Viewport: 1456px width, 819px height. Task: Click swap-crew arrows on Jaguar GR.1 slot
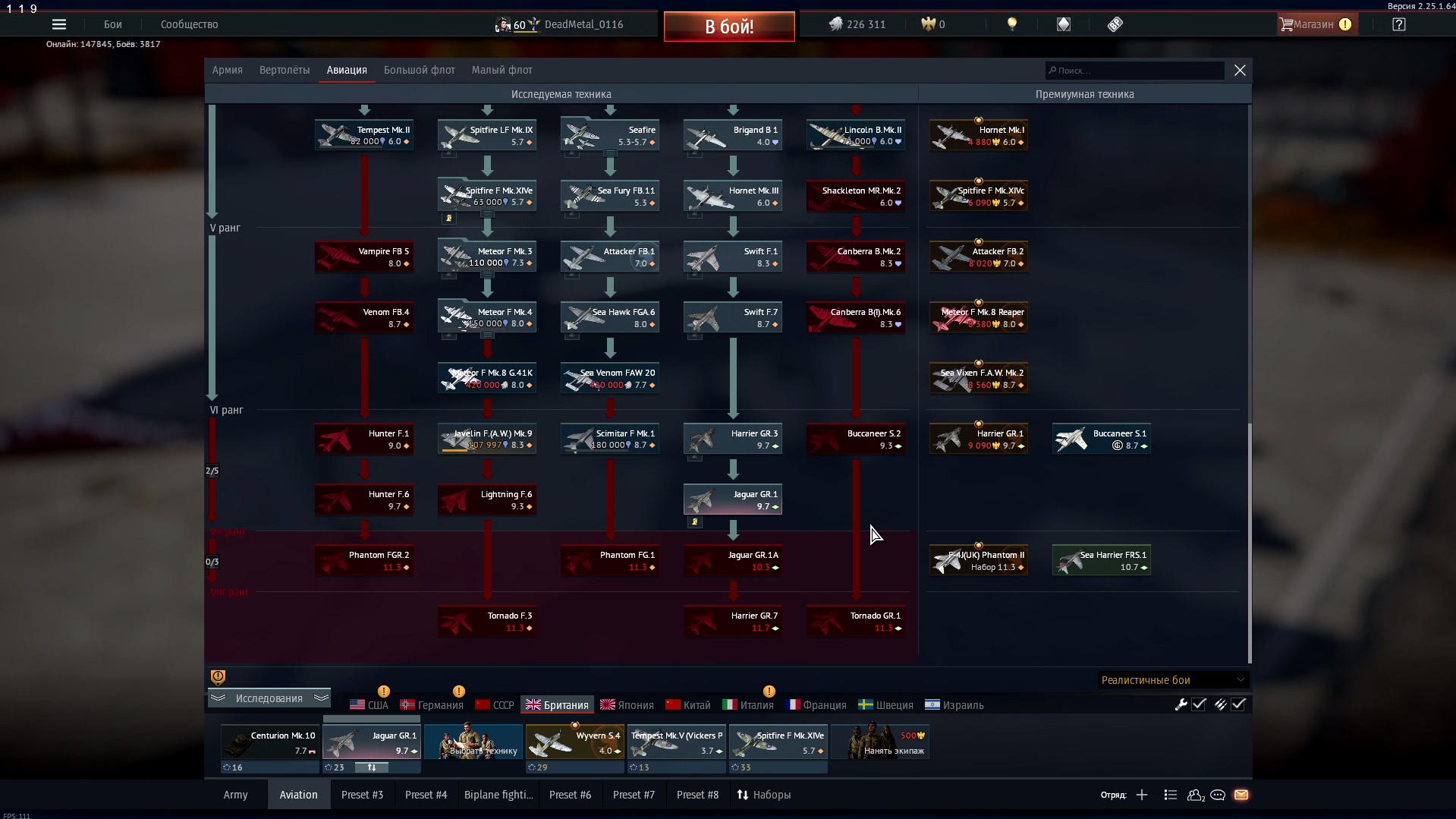click(372, 767)
